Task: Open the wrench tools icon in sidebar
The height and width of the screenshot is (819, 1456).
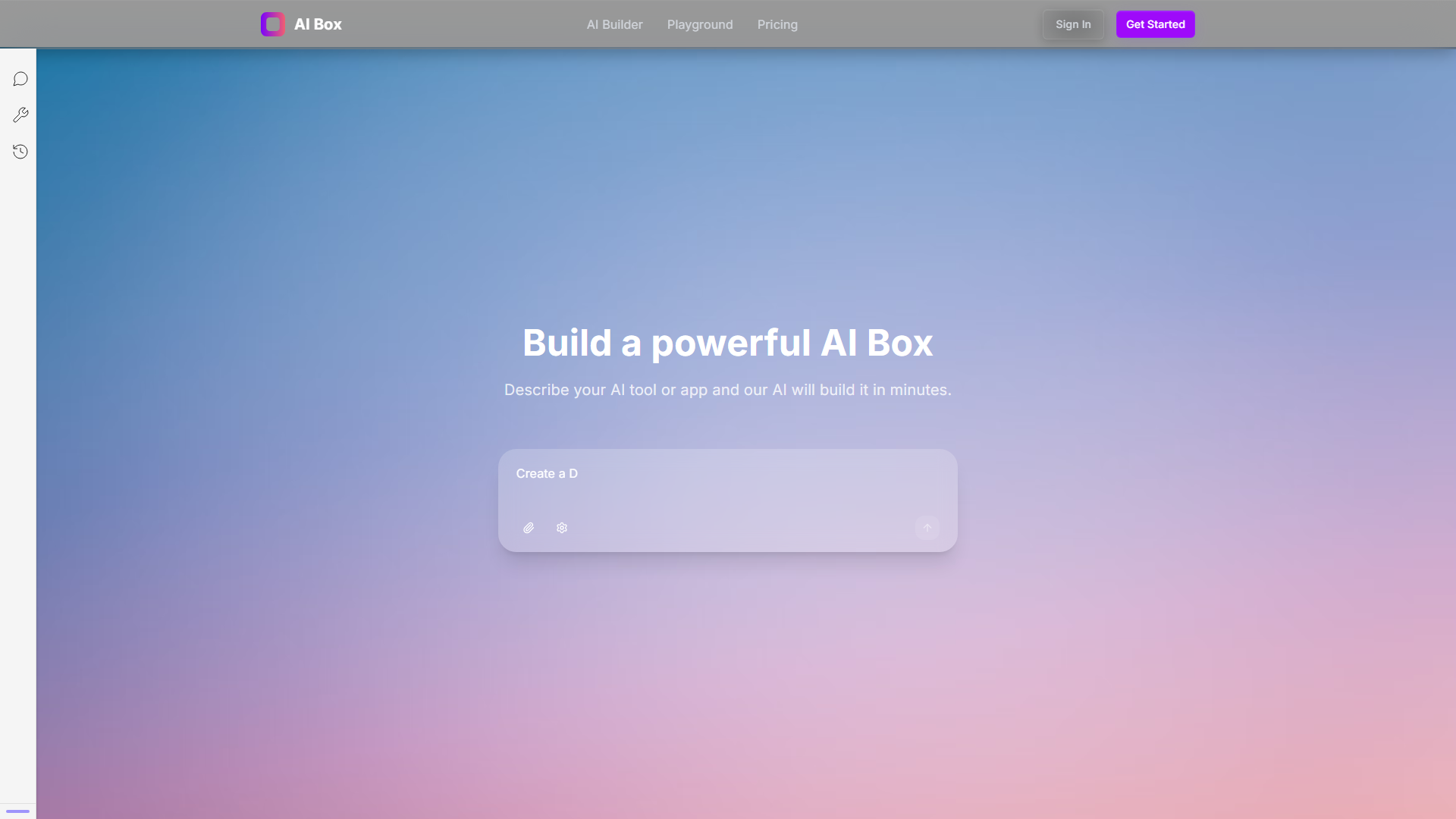Action: coord(20,115)
